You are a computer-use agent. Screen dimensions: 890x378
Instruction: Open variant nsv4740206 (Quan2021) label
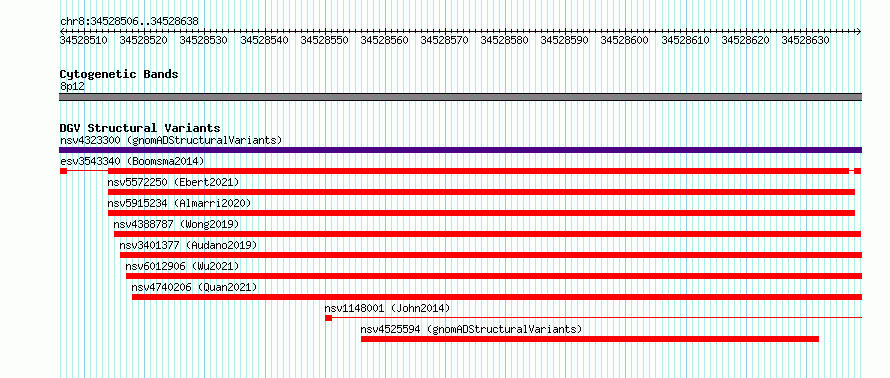coord(194,287)
